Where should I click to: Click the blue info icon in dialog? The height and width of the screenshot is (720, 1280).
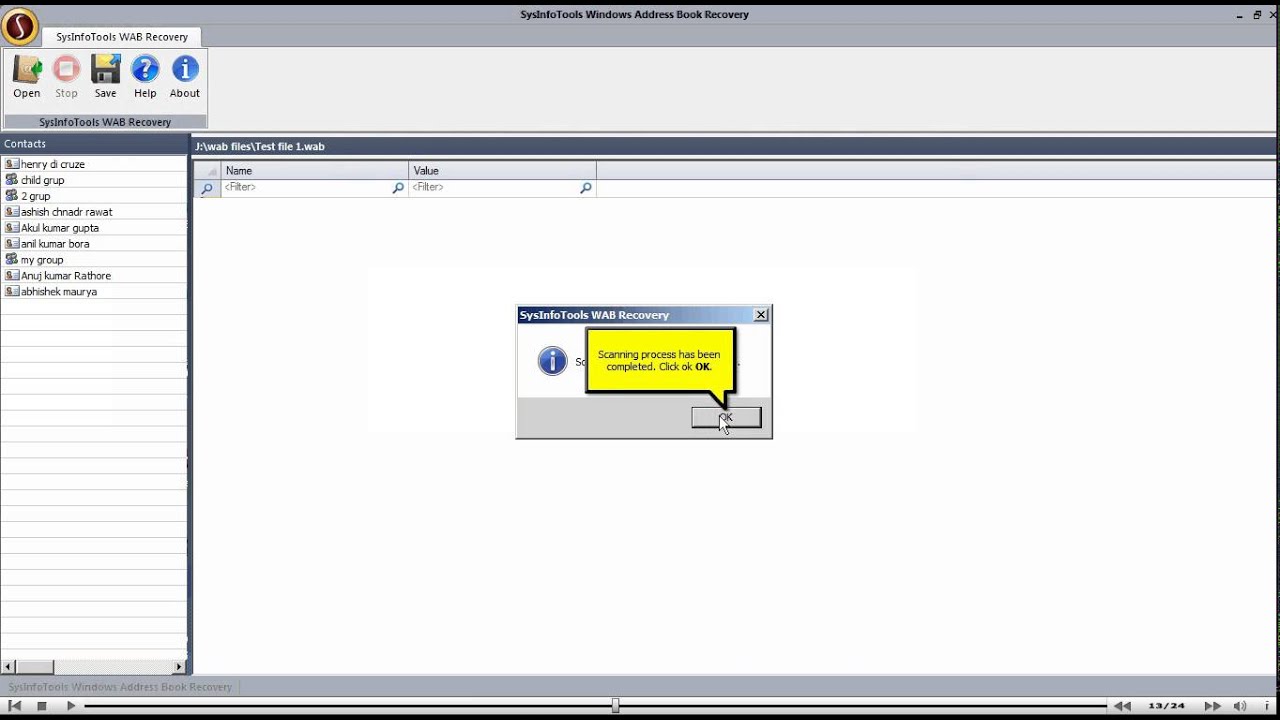pyautogui.click(x=552, y=361)
